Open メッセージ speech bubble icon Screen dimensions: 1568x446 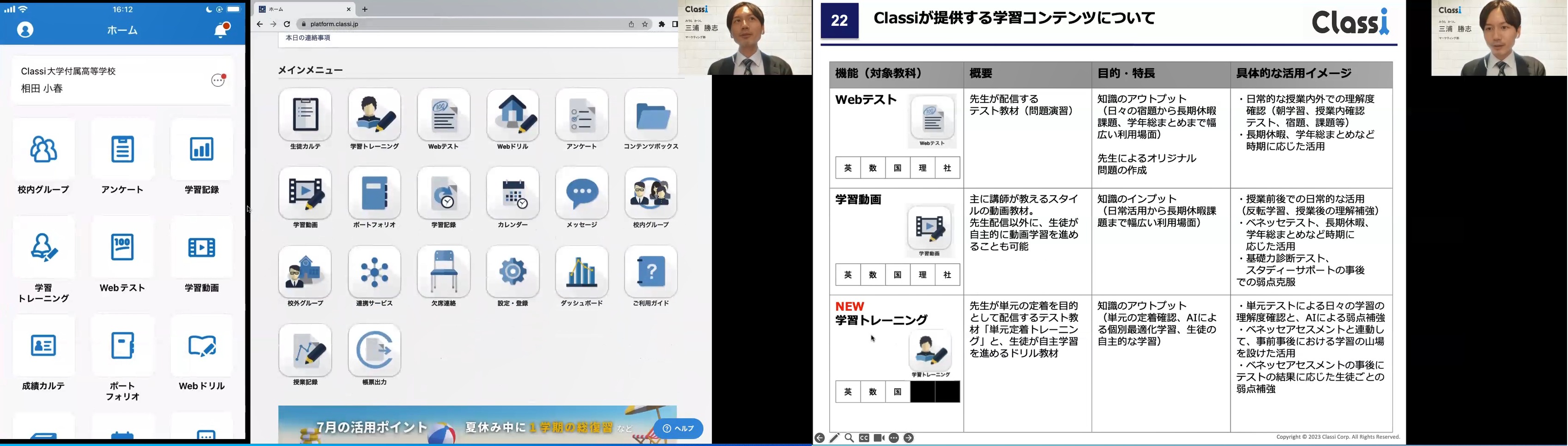pyautogui.click(x=582, y=193)
